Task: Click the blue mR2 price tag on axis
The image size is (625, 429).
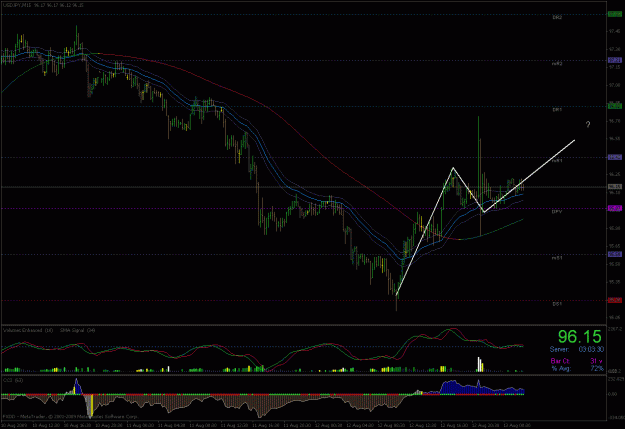Action: coord(615,60)
